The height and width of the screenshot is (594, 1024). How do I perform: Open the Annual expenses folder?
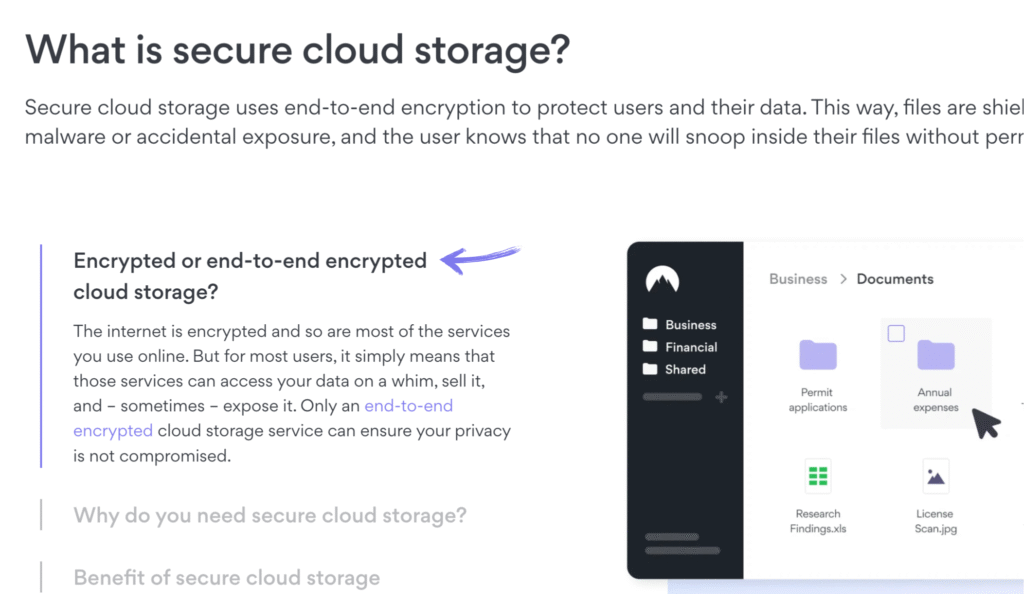[x=935, y=356]
